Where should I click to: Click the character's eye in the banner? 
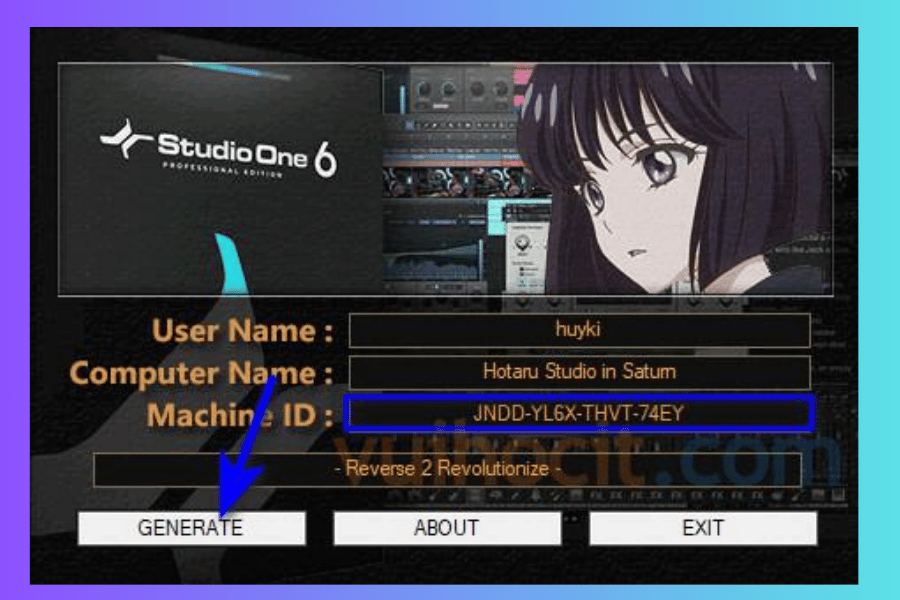click(x=660, y=168)
